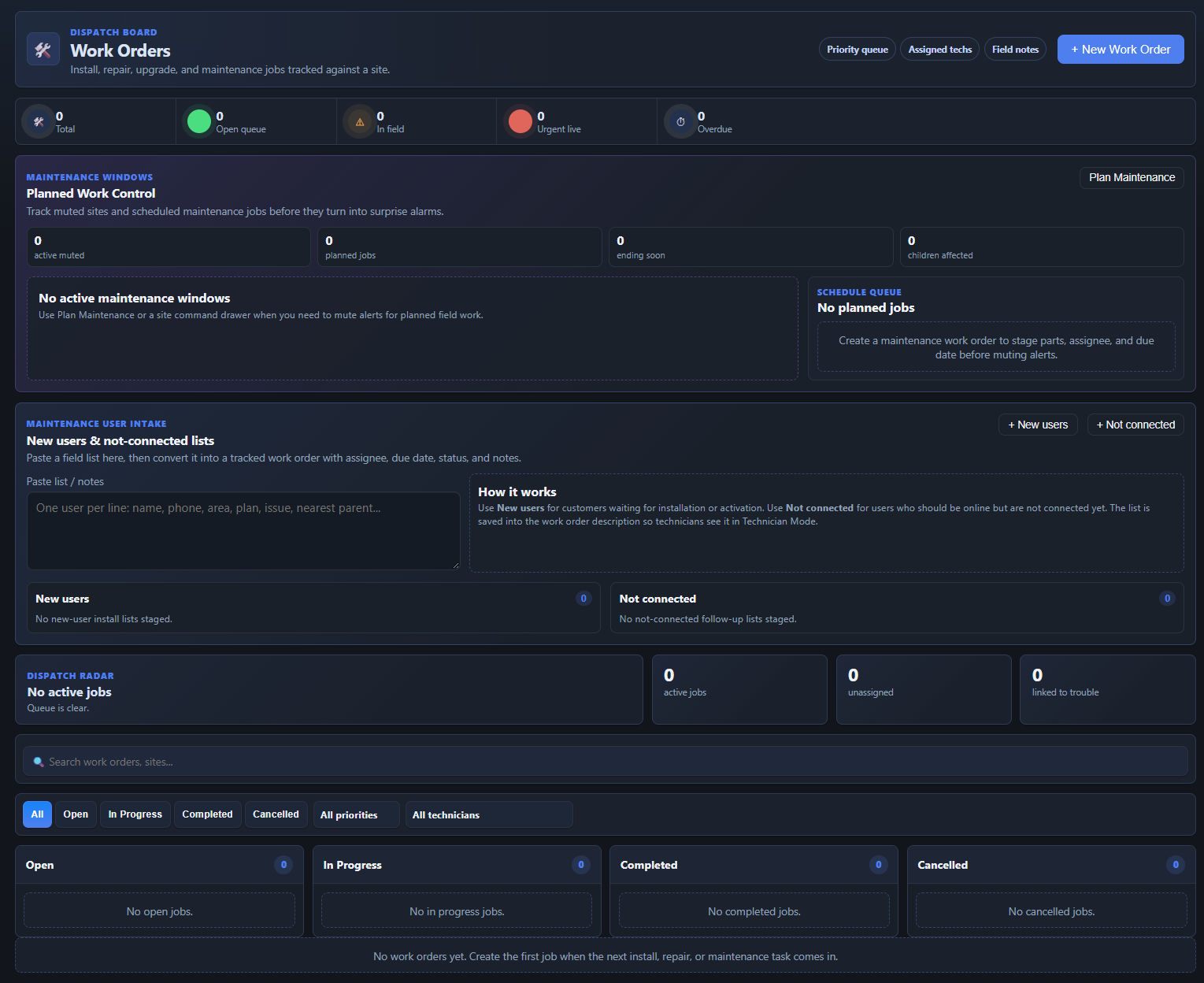
Task: Focus the Paste list / notes textarea
Action: (243, 531)
